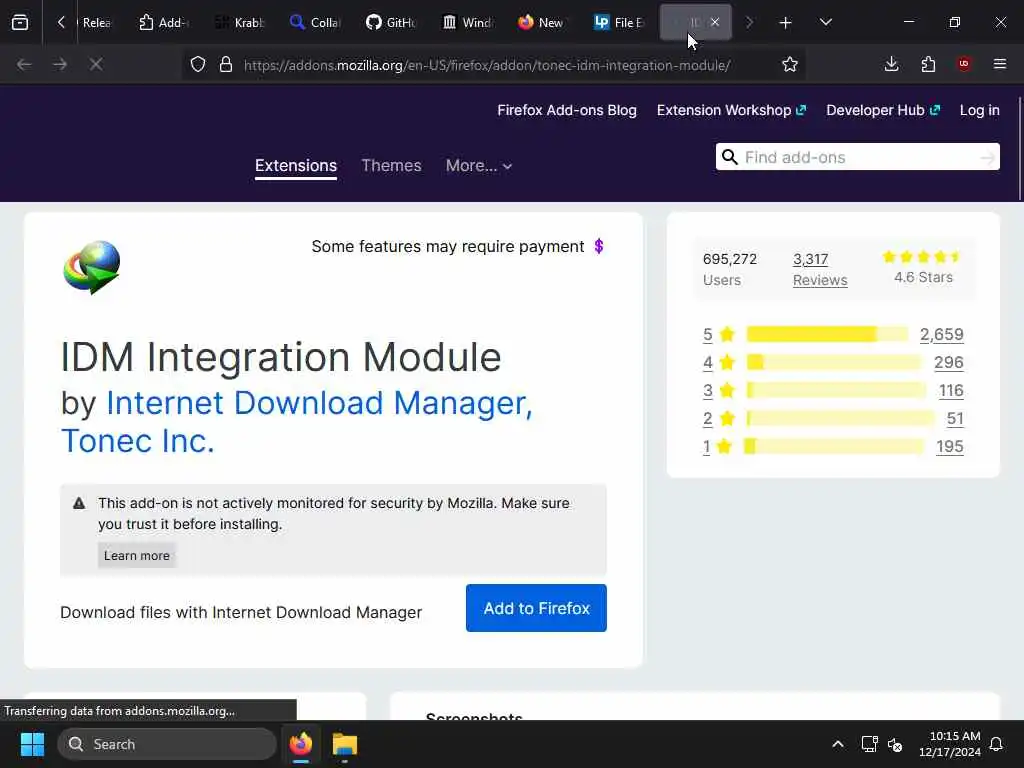
Task: Go back with the back arrow
Action: [24, 64]
